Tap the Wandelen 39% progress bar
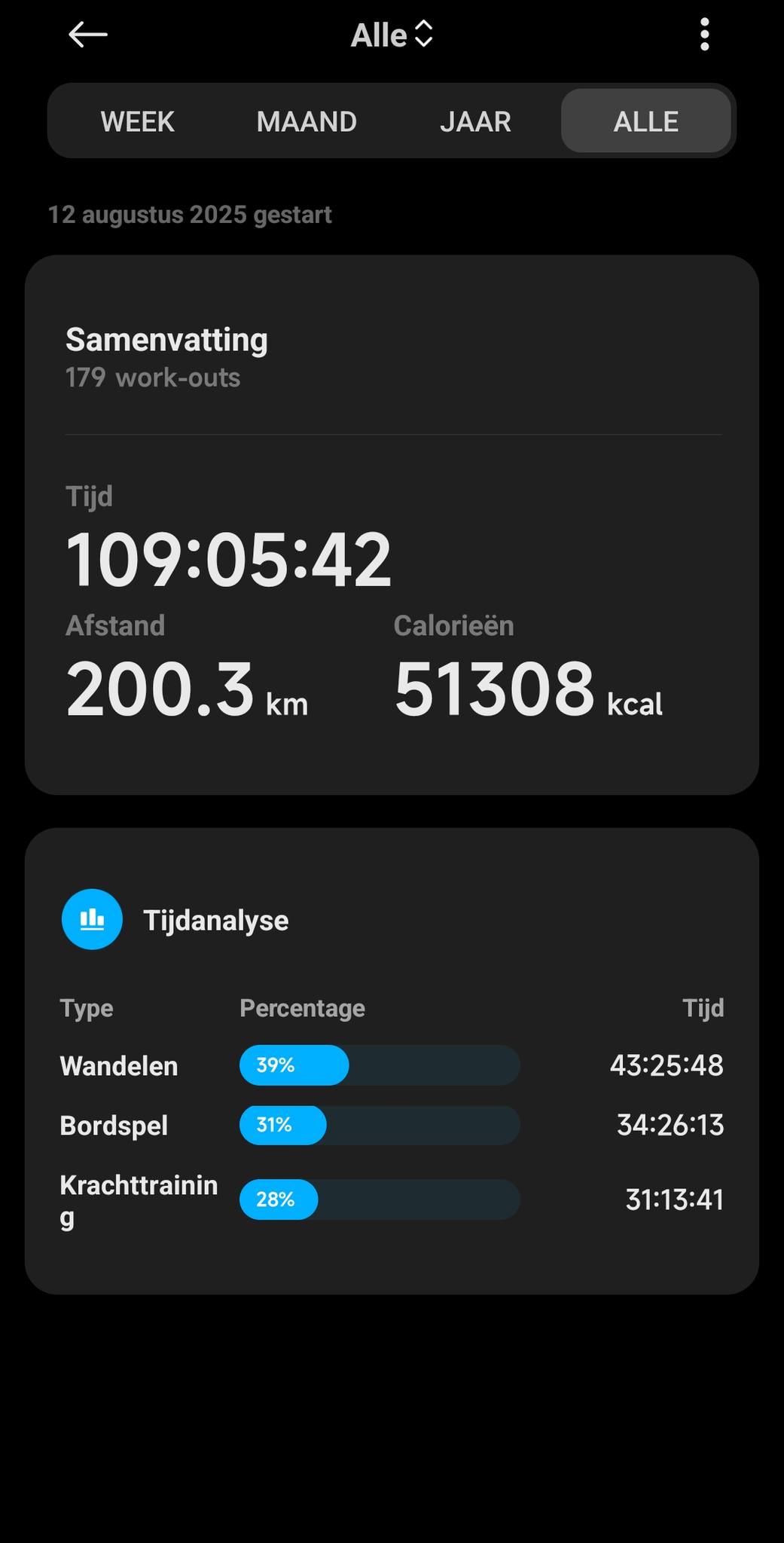This screenshot has height=1543, width=784. [x=380, y=1065]
